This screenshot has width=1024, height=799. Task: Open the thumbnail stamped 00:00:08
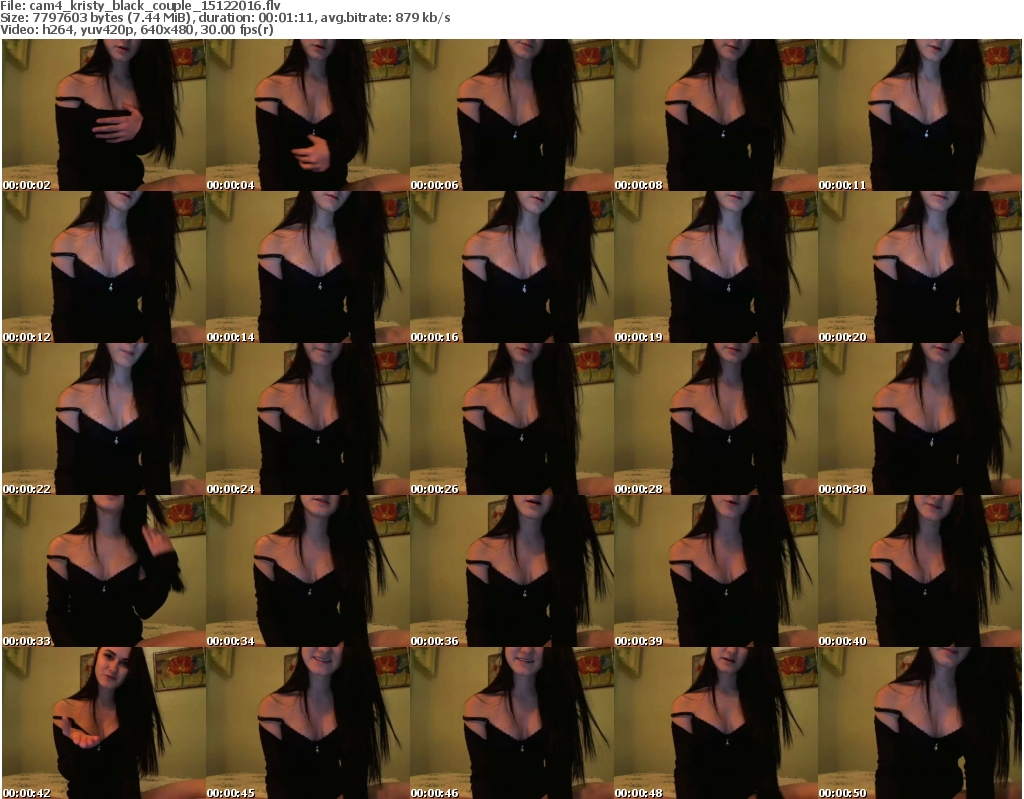tap(715, 115)
